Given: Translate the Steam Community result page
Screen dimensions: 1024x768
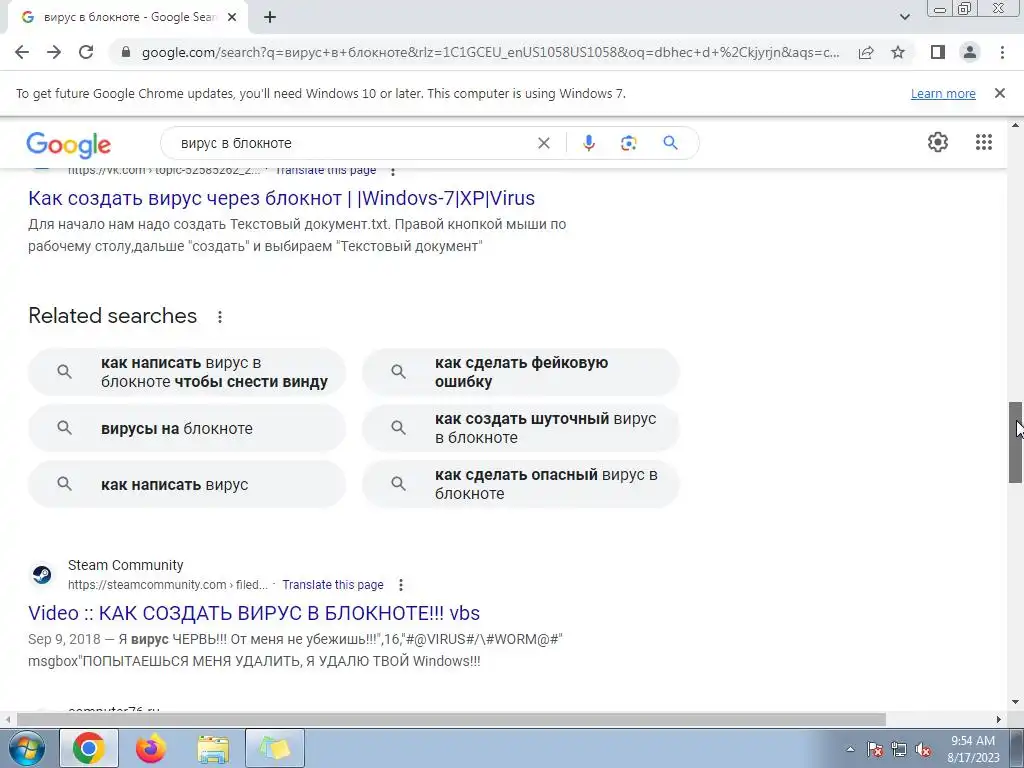Looking at the screenshot, I should click(x=333, y=584).
